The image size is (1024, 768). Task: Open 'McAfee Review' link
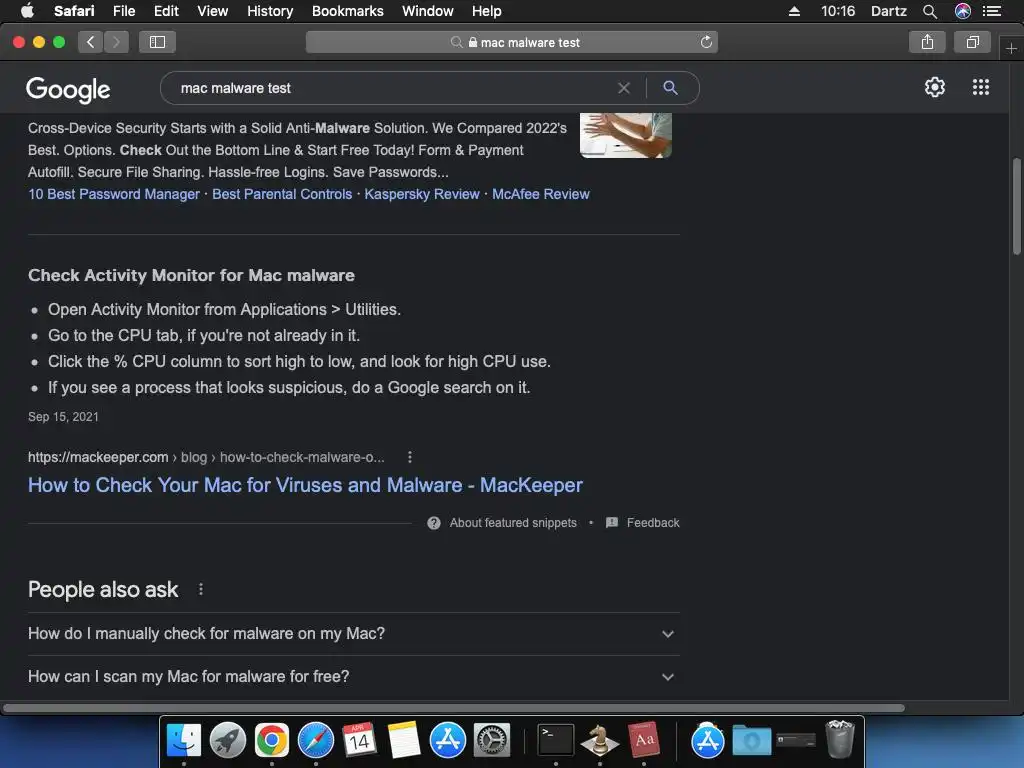[x=541, y=194]
